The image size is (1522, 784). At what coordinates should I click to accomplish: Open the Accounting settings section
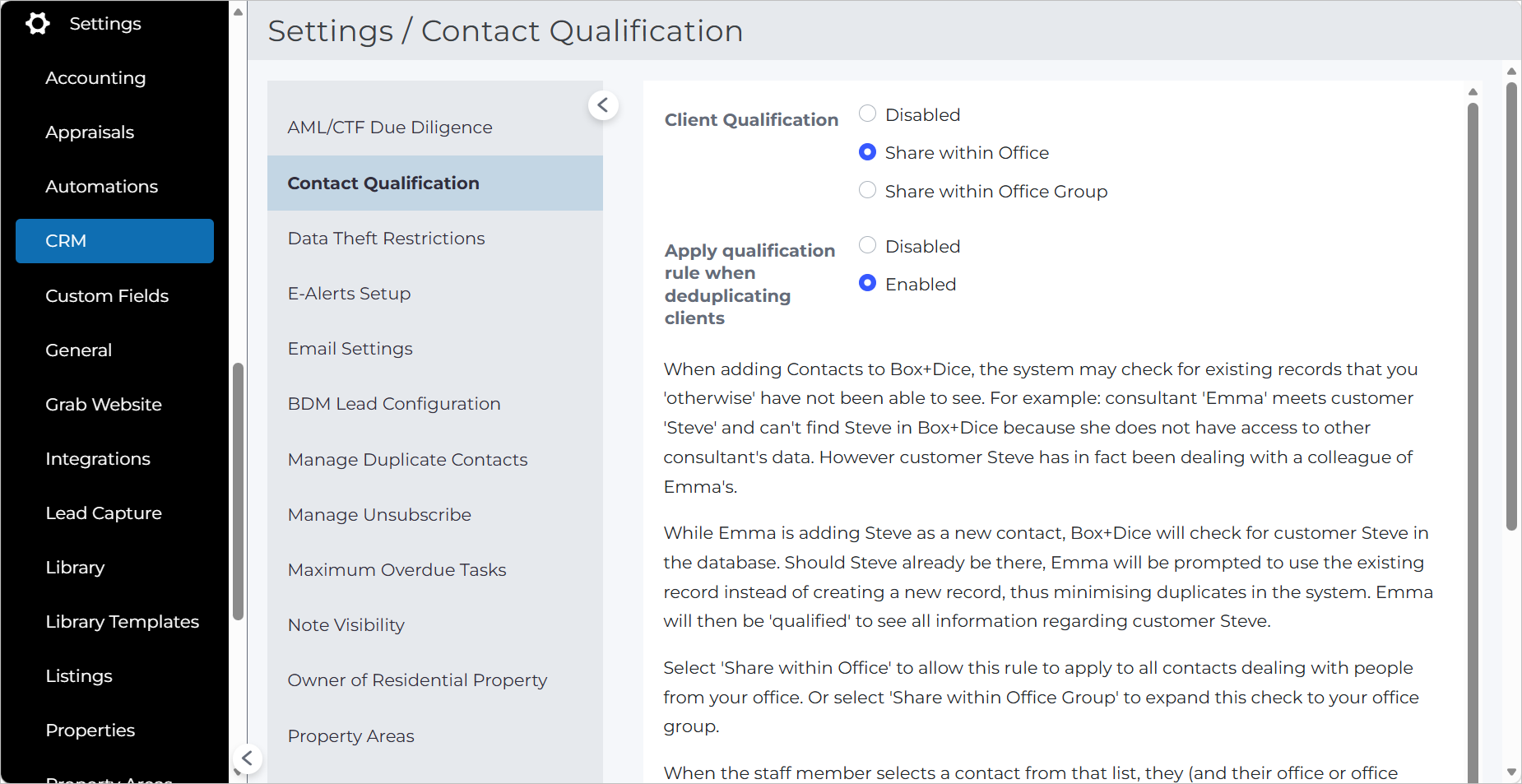click(95, 78)
